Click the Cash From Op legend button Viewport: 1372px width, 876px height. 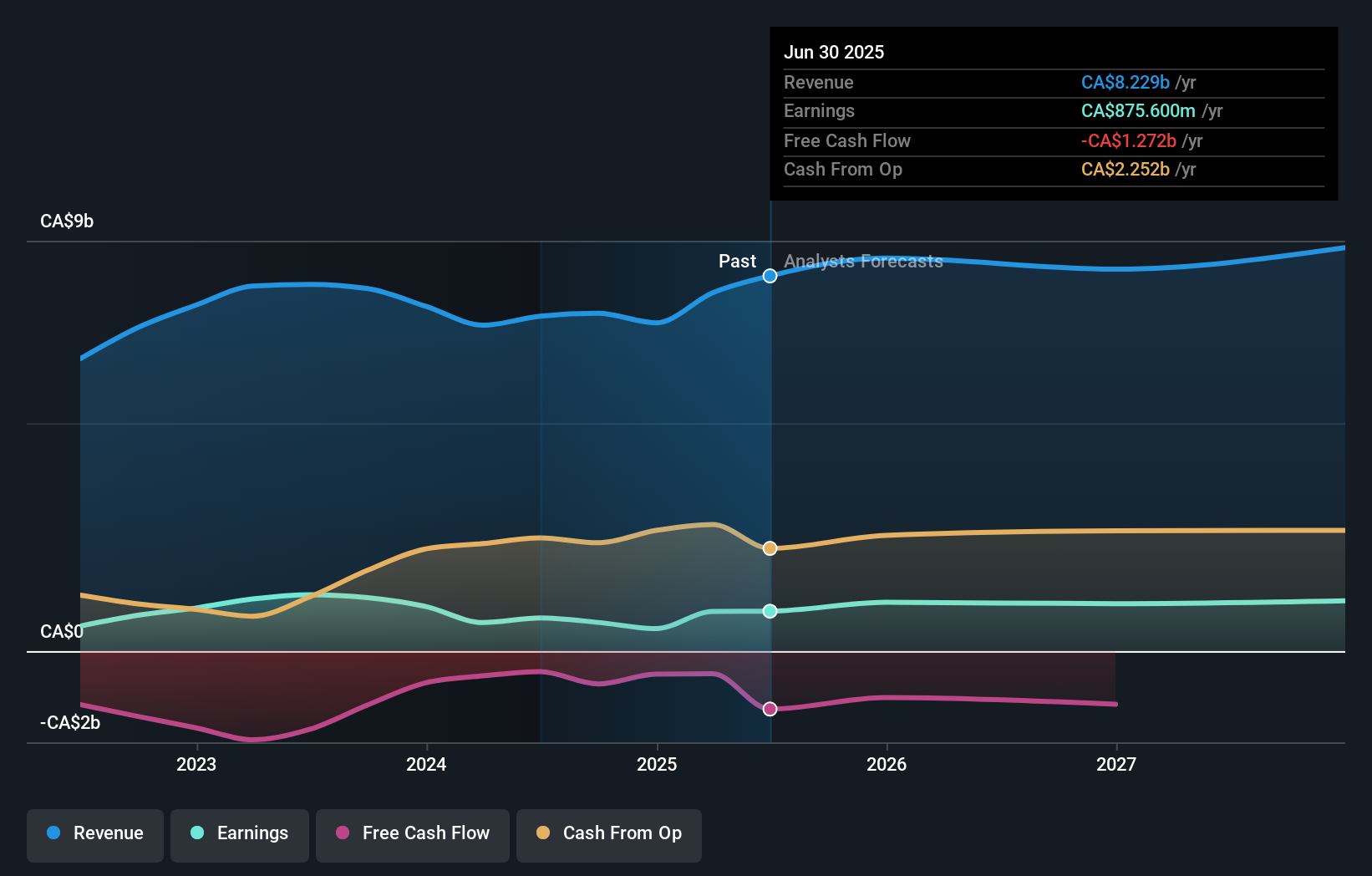coord(609,835)
